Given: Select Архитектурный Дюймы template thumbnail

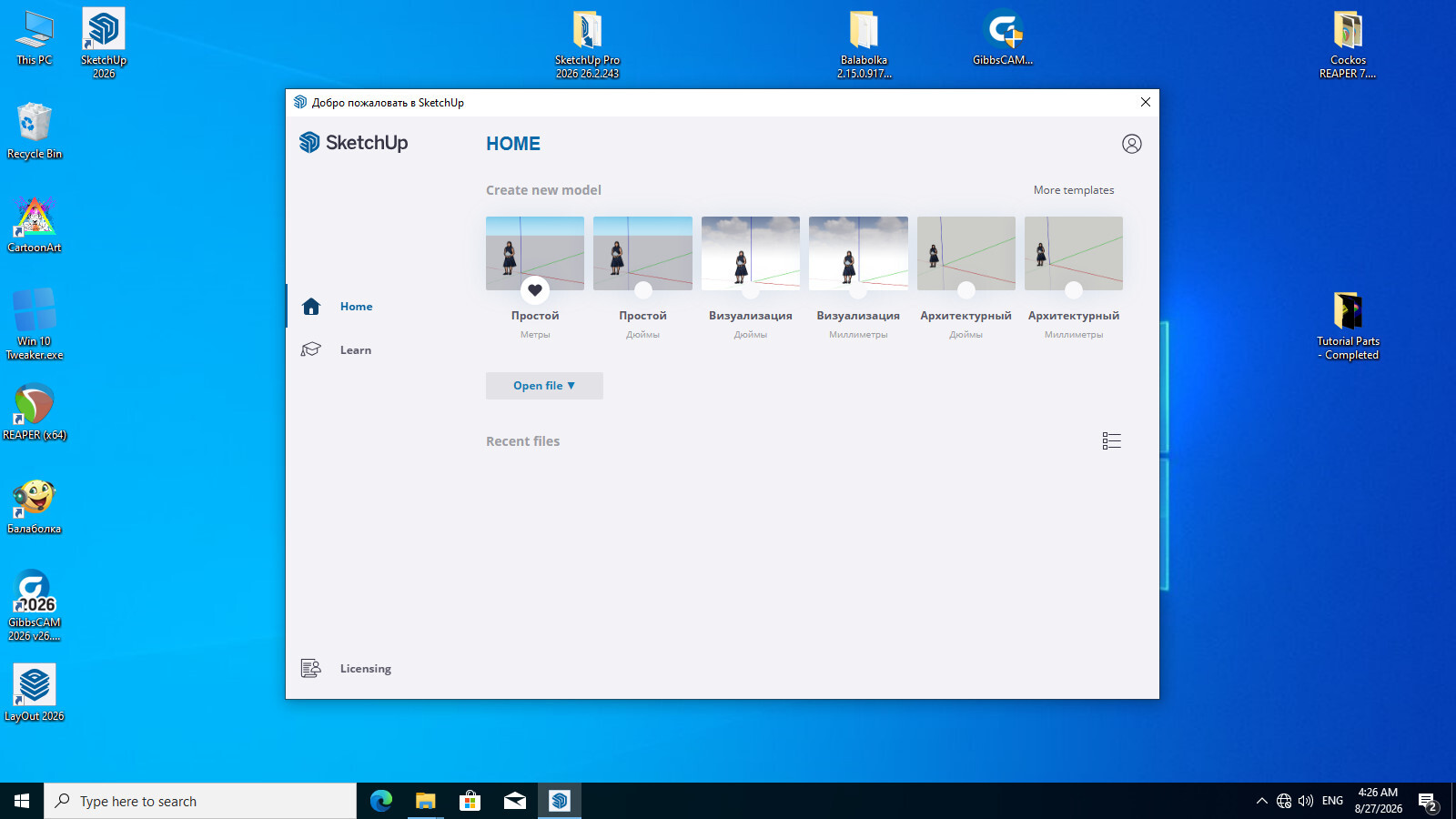Looking at the screenshot, I should pos(966,253).
